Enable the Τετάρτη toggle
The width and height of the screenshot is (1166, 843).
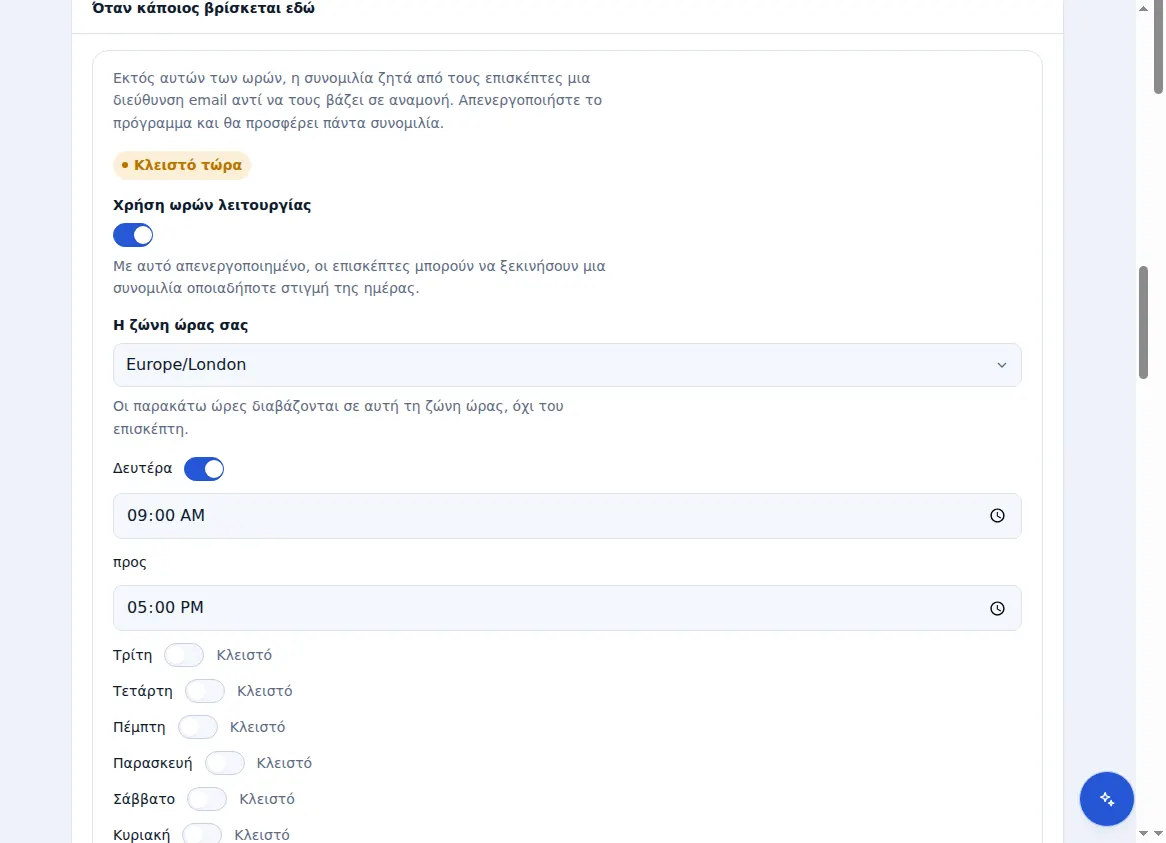click(204, 691)
